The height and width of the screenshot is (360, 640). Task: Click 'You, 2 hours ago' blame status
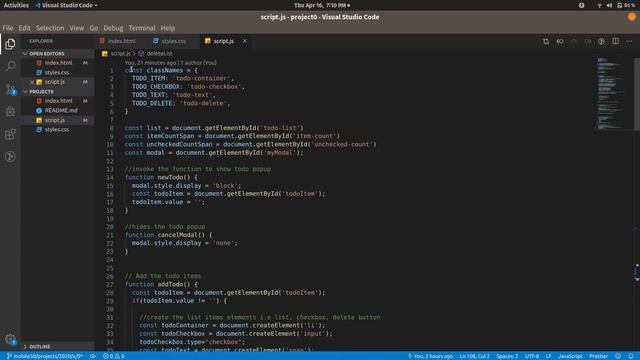(x=430, y=356)
